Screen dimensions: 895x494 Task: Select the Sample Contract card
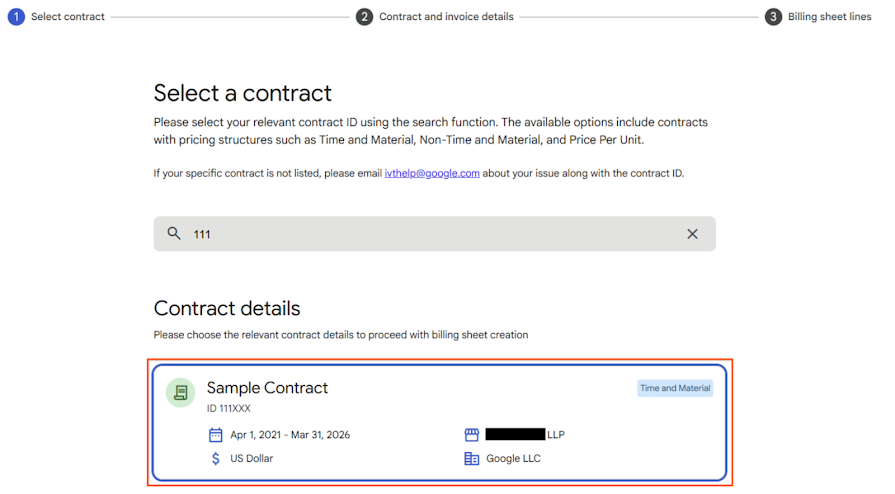tap(440, 423)
